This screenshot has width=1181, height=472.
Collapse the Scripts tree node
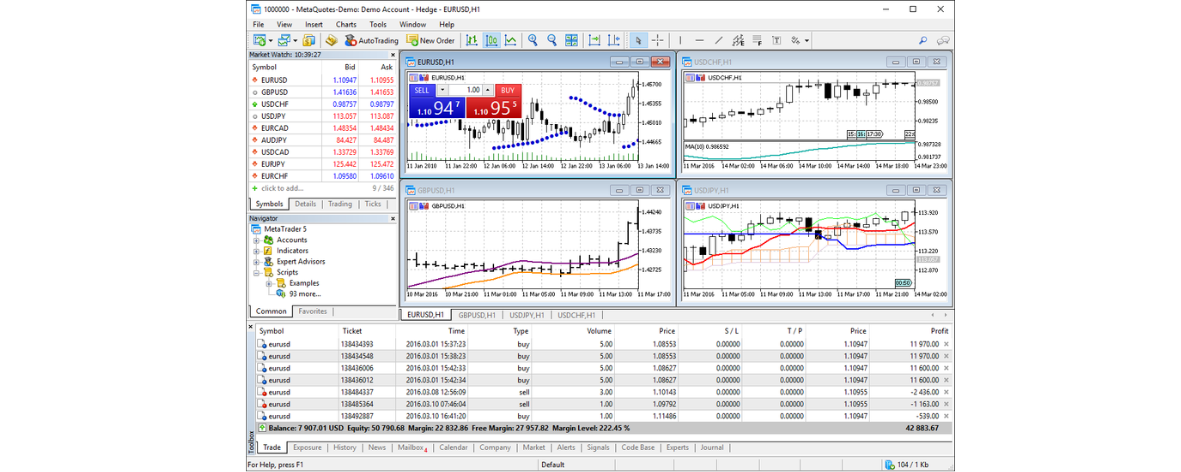tap(256, 273)
